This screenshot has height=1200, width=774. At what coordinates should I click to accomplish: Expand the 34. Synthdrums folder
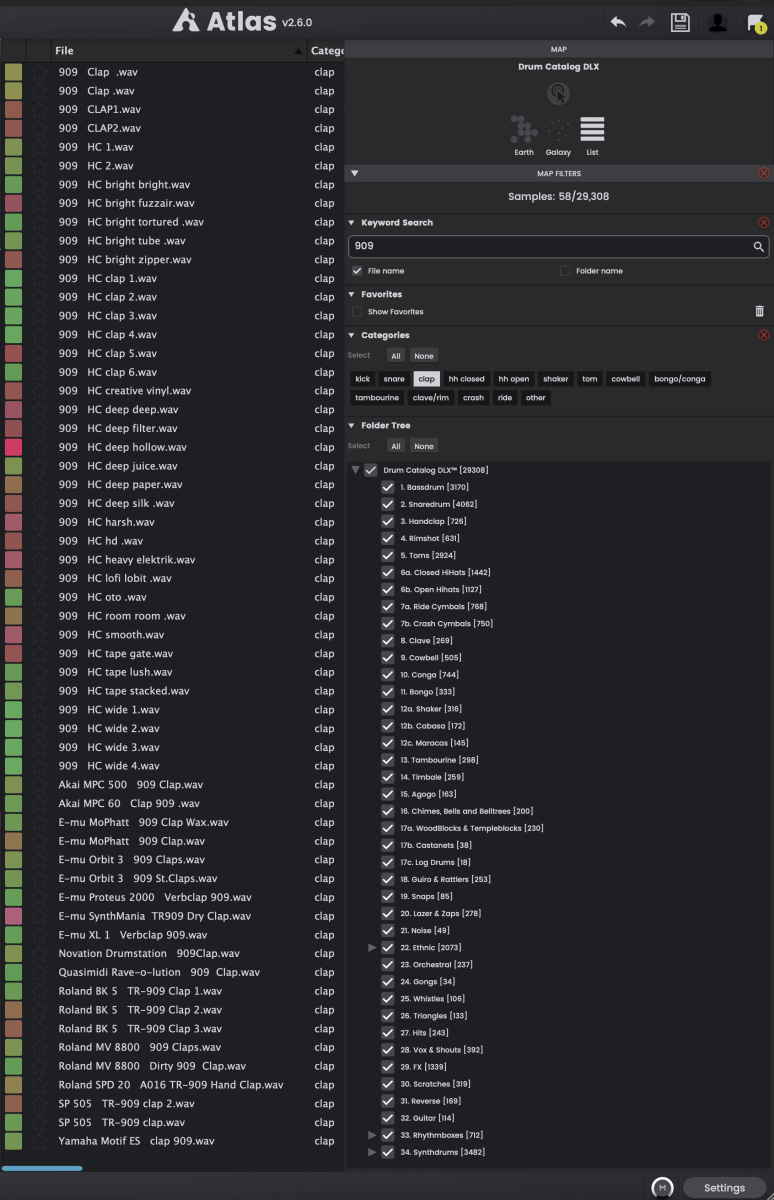(x=373, y=1152)
